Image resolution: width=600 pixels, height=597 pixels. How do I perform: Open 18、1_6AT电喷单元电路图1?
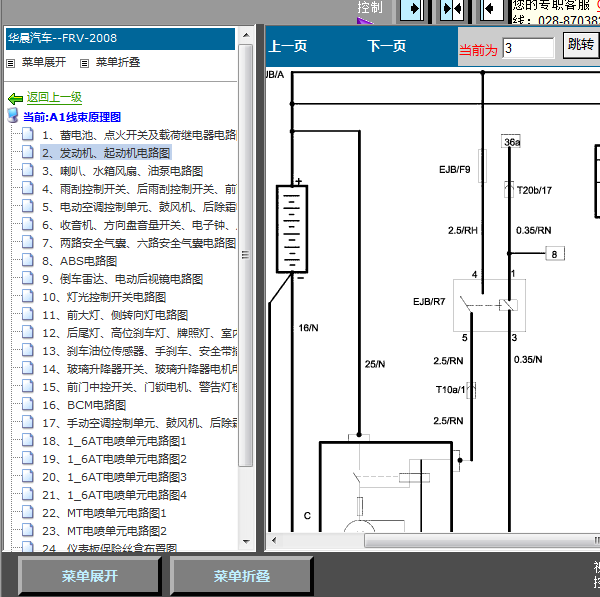(114, 440)
